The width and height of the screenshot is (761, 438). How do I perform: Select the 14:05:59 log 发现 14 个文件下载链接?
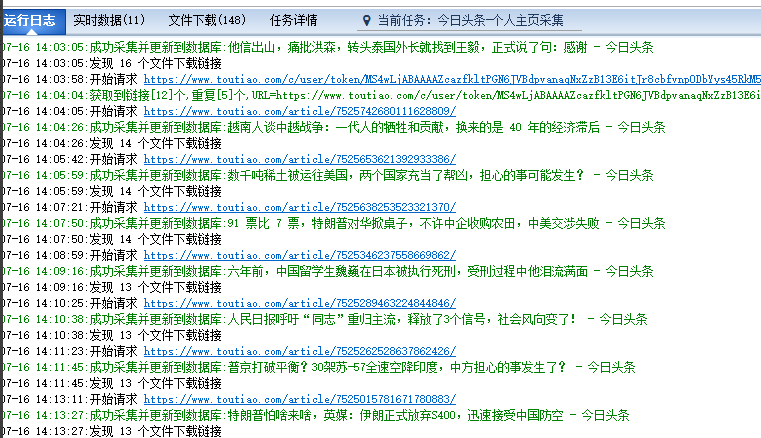click(111, 191)
